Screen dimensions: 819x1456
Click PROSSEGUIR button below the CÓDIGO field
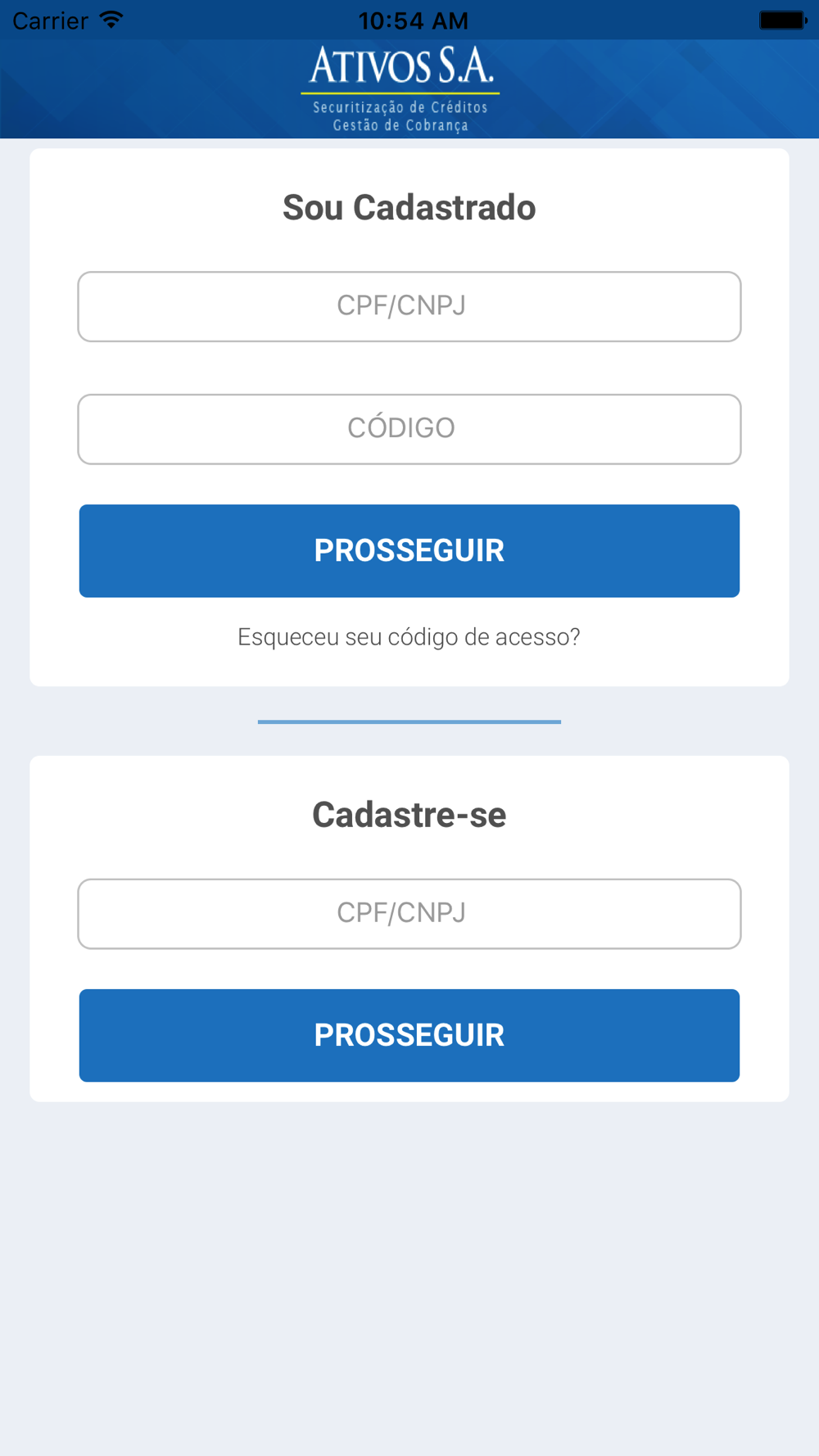409,550
